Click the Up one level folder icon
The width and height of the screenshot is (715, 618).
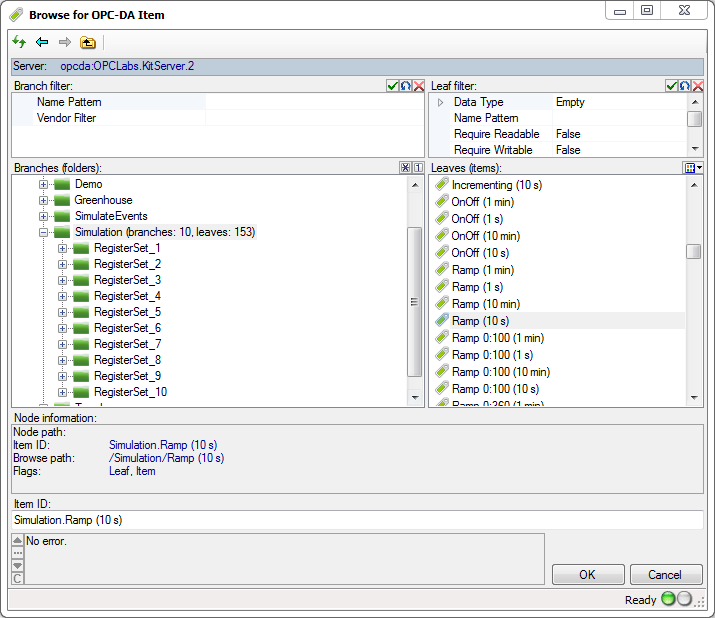(87, 42)
